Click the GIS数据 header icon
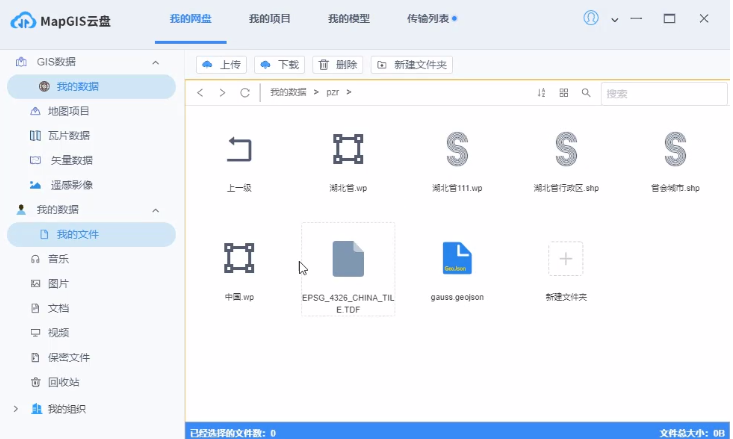The width and height of the screenshot is (733, 439). click(x=21, y=62)
